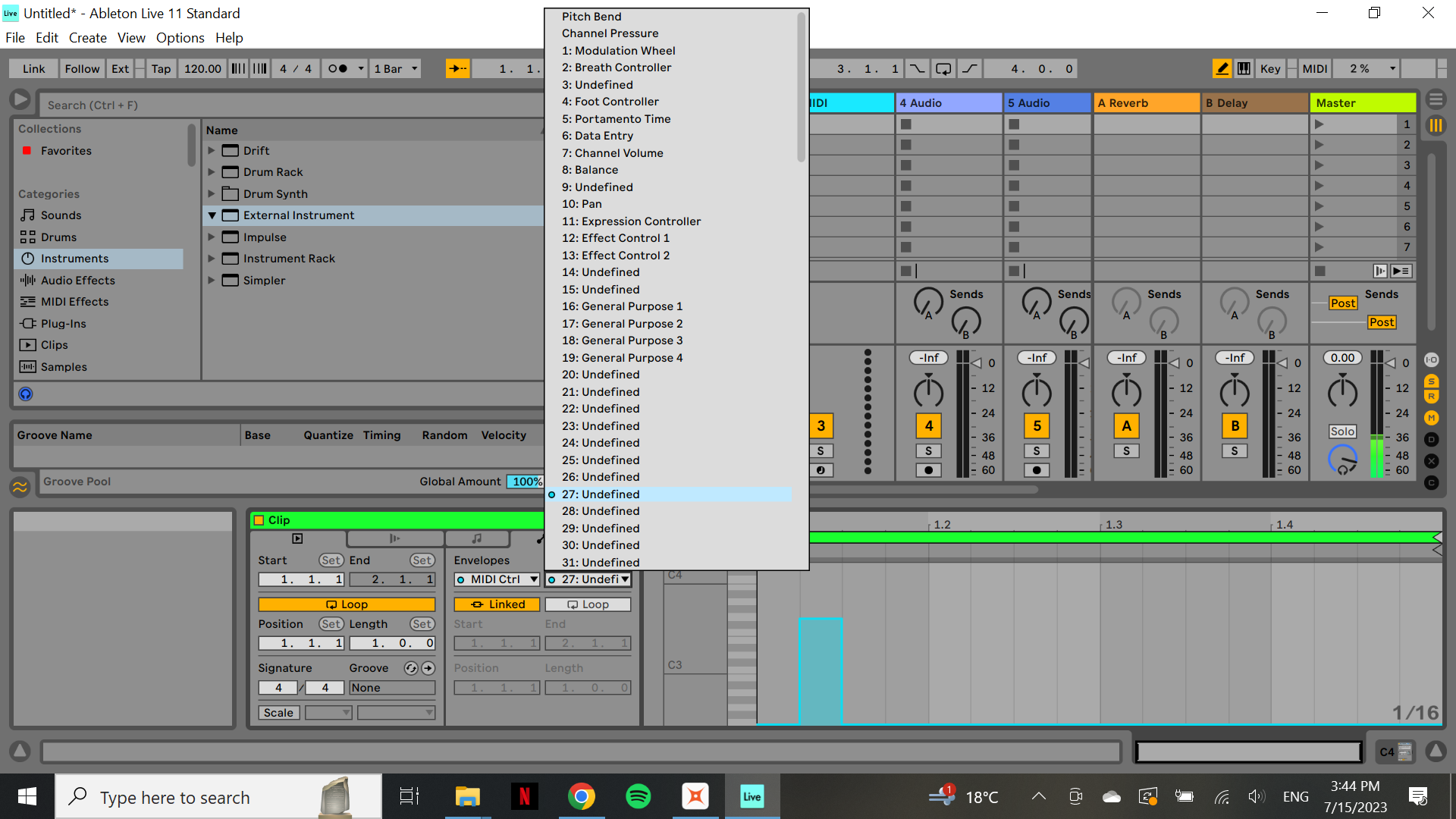Click the Link button
Screen dimensions: 1456x819
(x=33, y=68)
